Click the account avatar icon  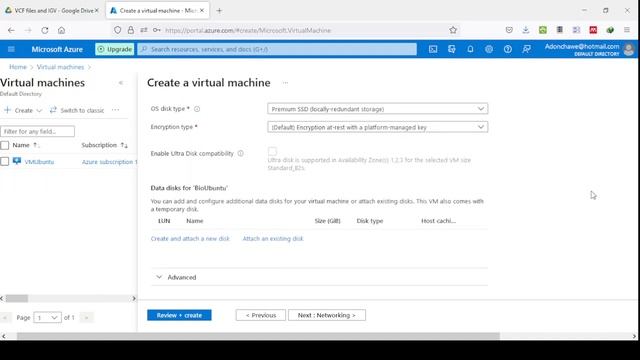[629, 49]
